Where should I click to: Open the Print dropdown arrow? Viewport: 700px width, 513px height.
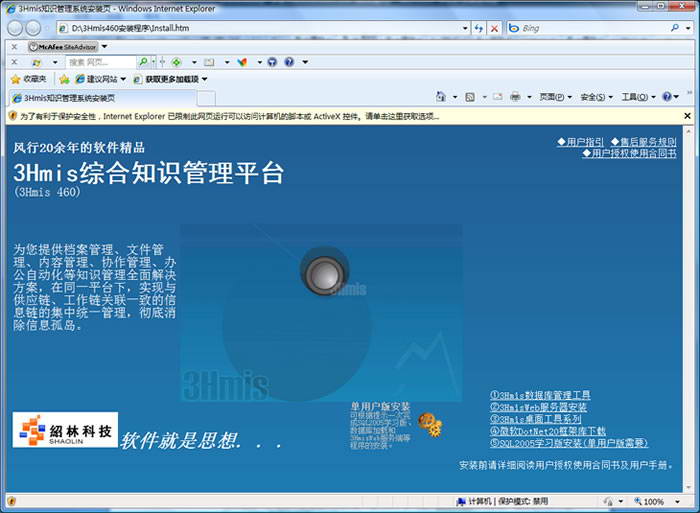pyautogui.click(x=529, y=97)
